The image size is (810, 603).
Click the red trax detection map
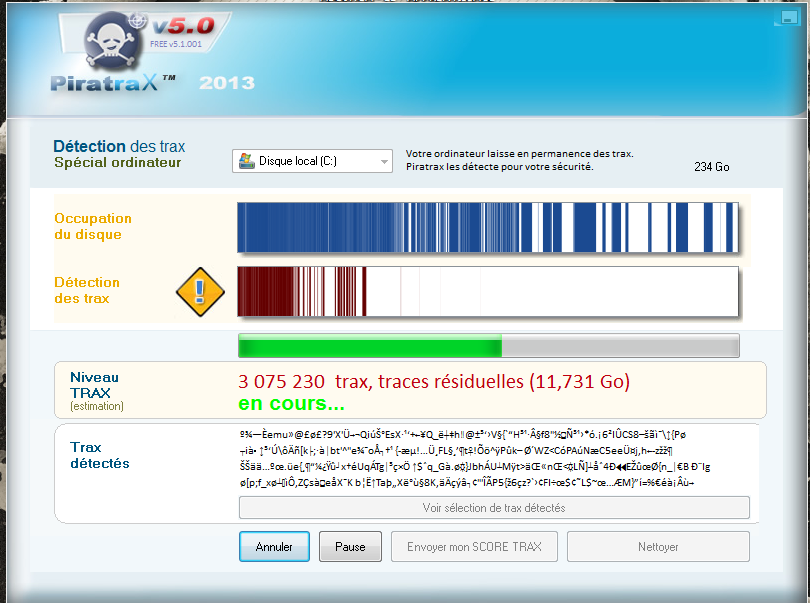(488, 291)
